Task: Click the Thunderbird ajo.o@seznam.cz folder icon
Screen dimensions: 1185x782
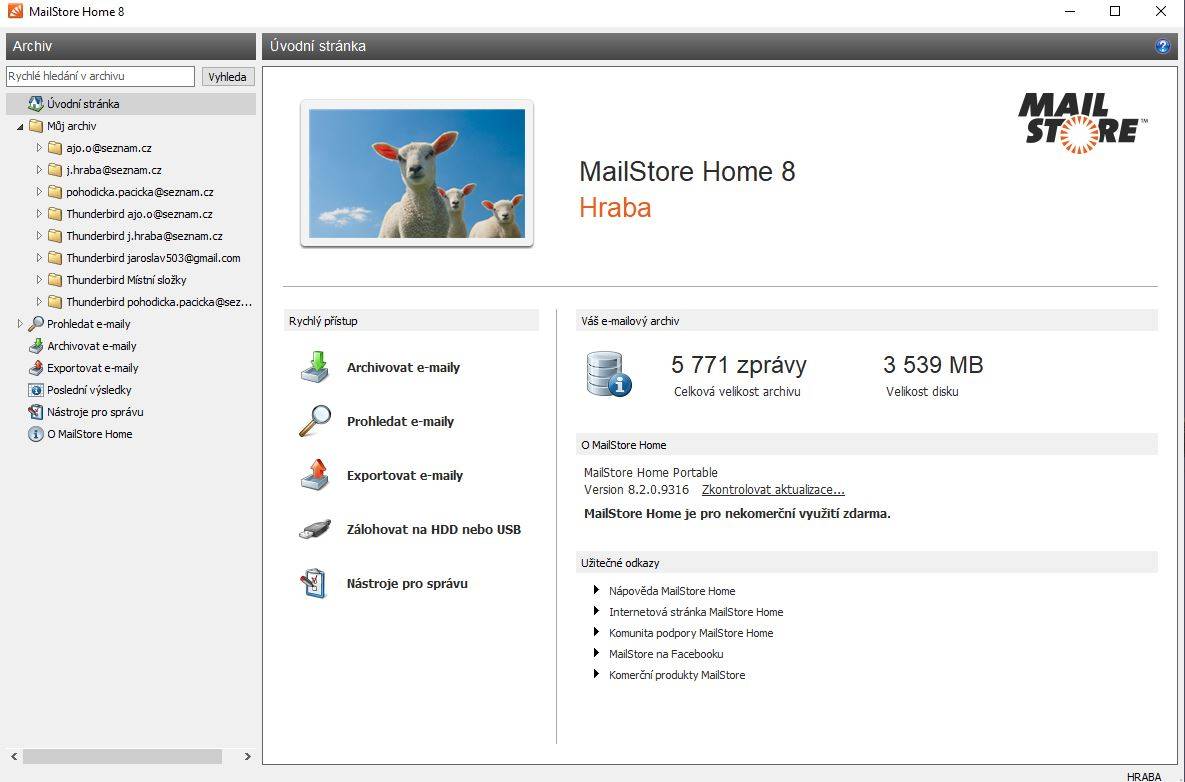Action: tap(54, 214)
